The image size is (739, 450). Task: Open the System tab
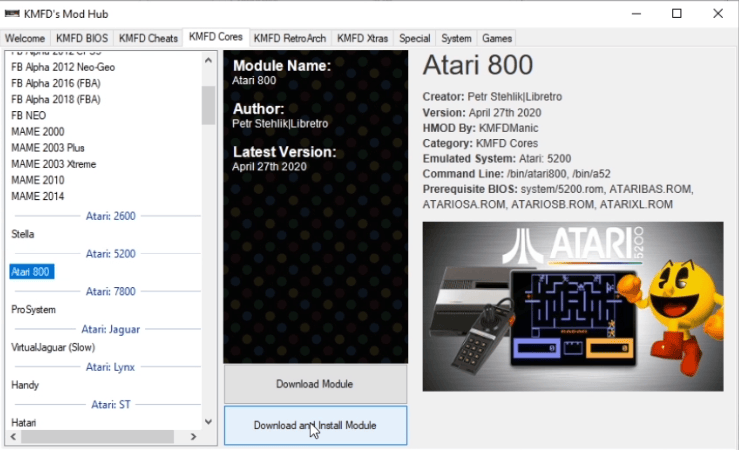[x=456, y=38]
